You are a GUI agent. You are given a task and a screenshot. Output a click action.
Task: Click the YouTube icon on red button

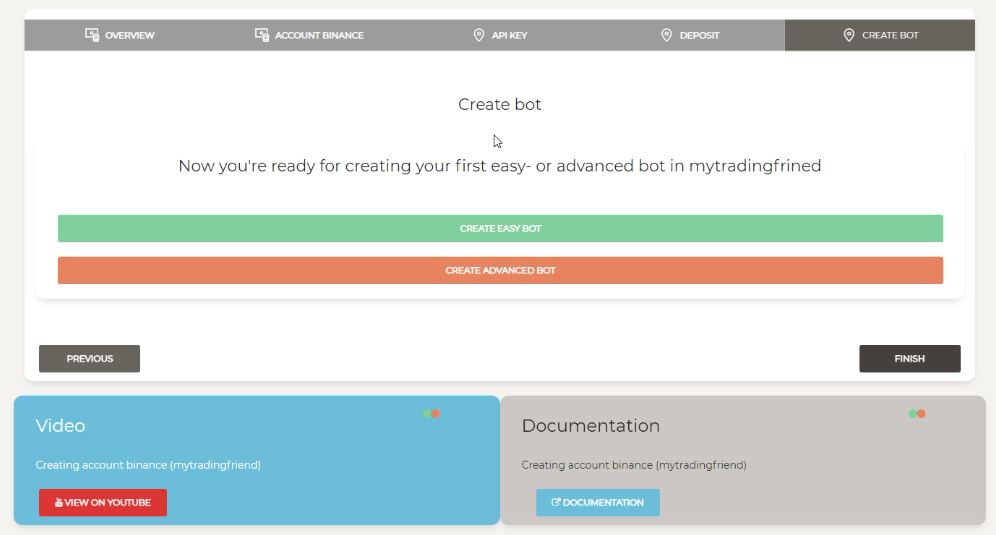(x=58, y=503)
